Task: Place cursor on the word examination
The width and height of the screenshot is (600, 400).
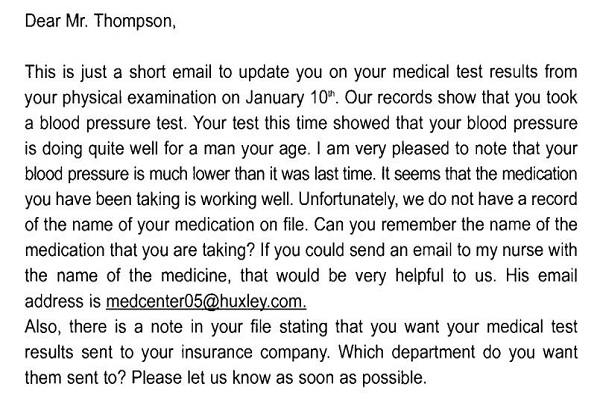Action: pyautogui.click(x=171, y=98)
